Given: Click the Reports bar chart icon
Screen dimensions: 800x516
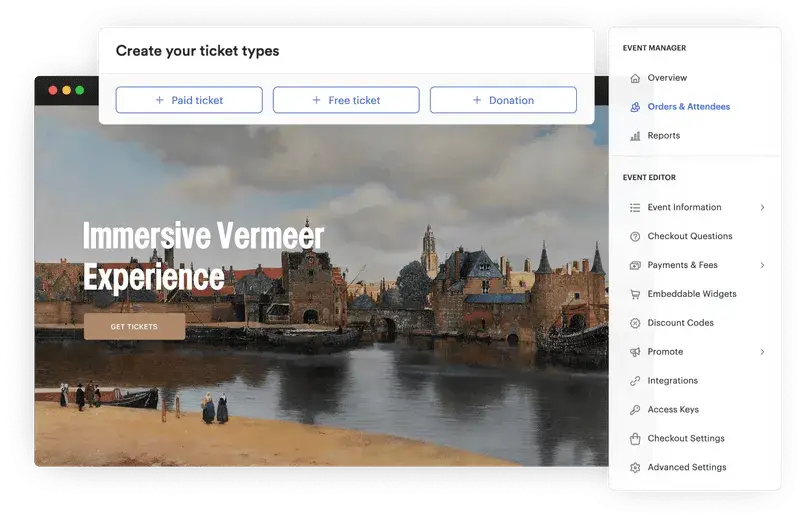Looking at the screenshot, I should coord(635,136).
